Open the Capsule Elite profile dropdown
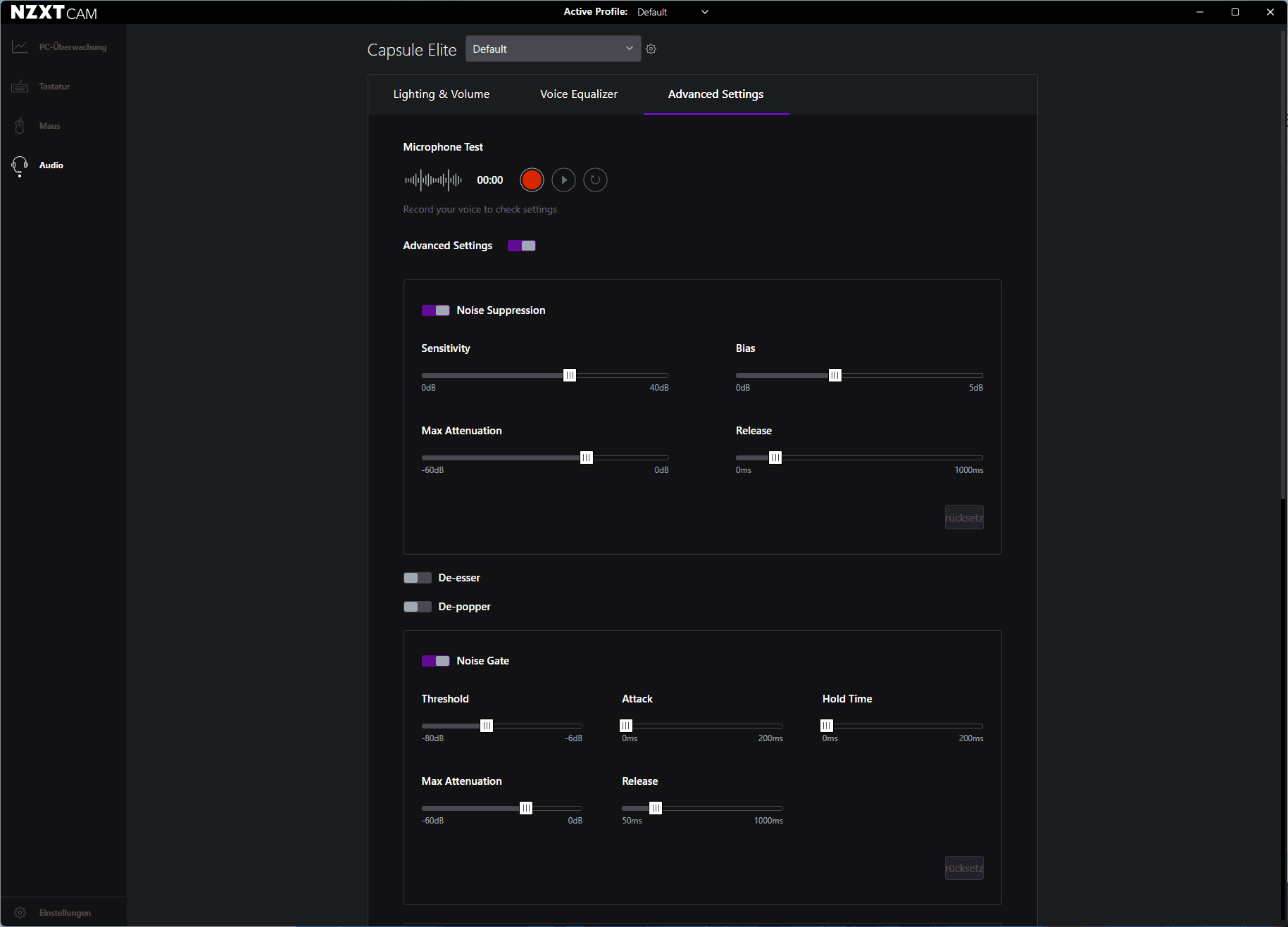 (x=554, y=49)
